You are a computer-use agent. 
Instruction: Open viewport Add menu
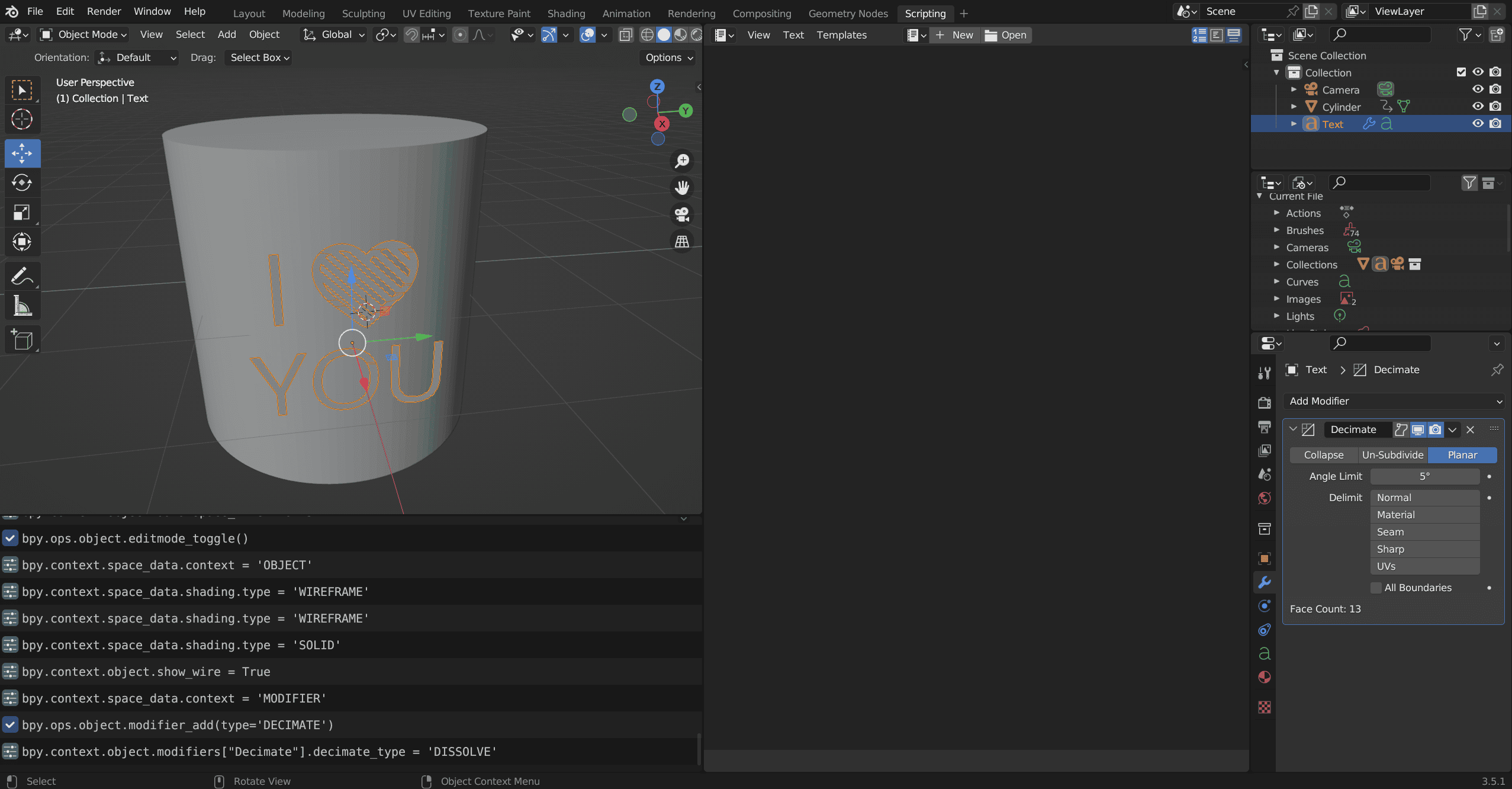point(227,34)
